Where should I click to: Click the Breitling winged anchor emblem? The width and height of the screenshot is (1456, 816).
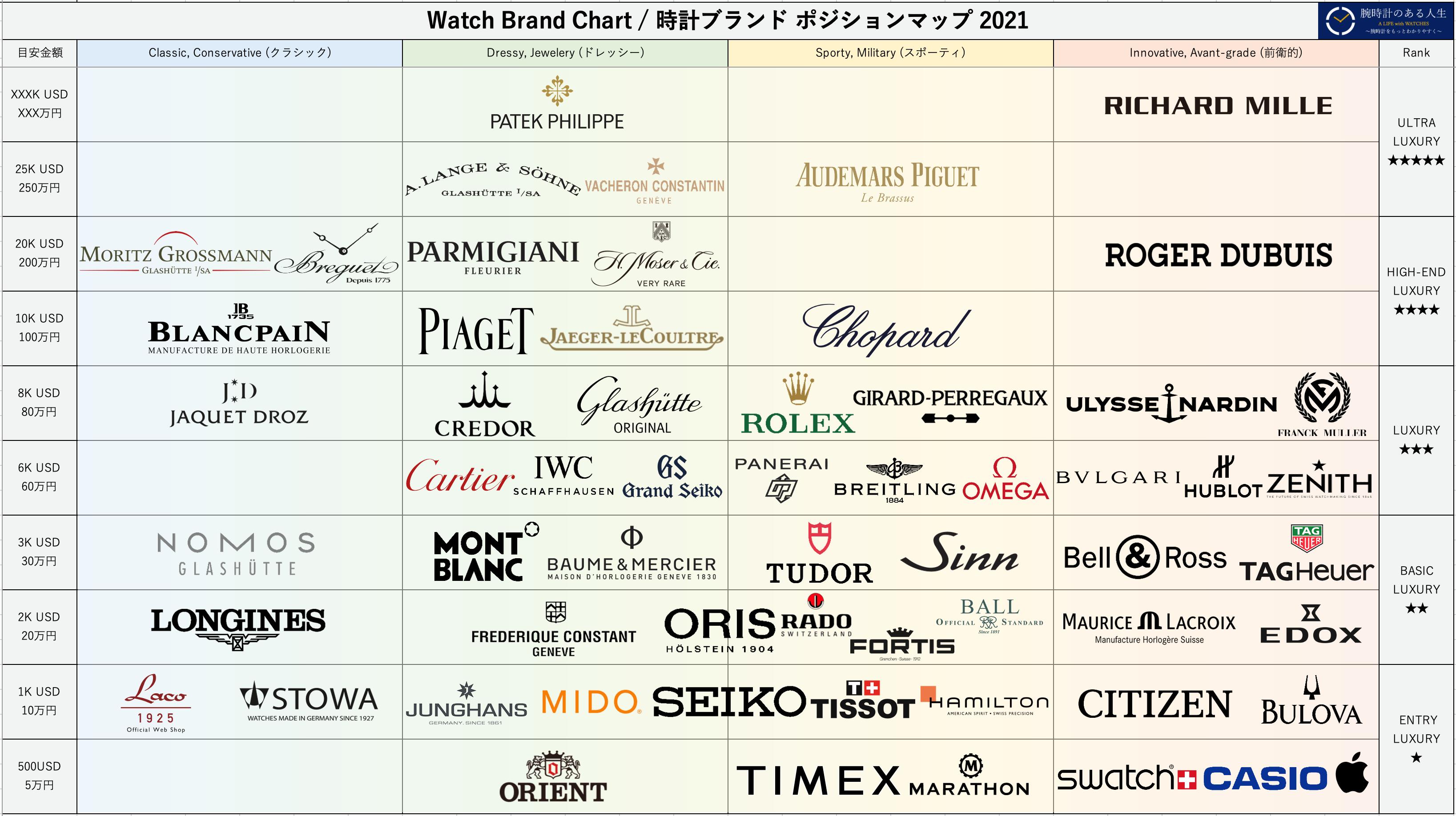894,469
